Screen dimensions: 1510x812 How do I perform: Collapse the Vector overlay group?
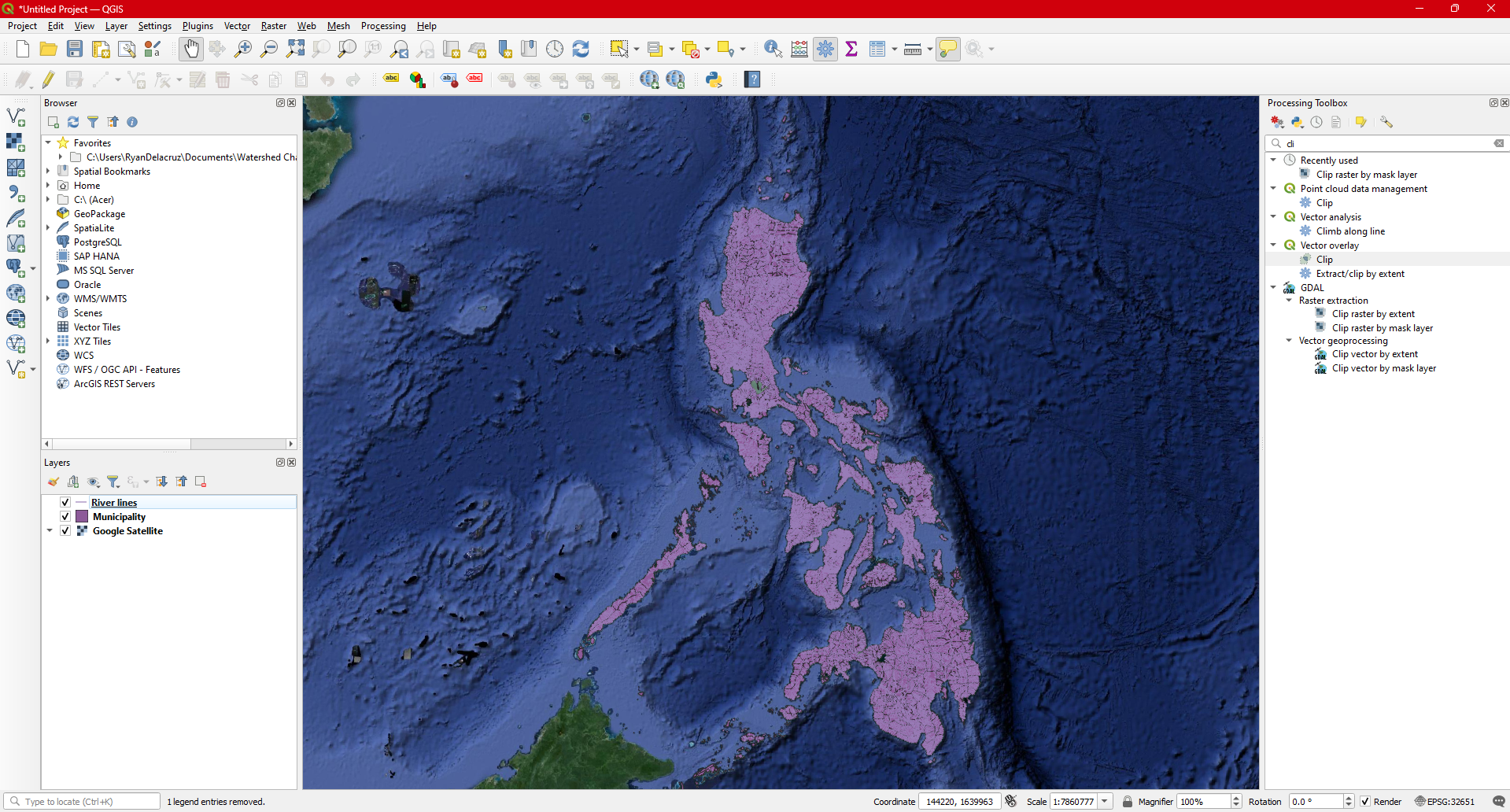click(x=1273, y=245)
